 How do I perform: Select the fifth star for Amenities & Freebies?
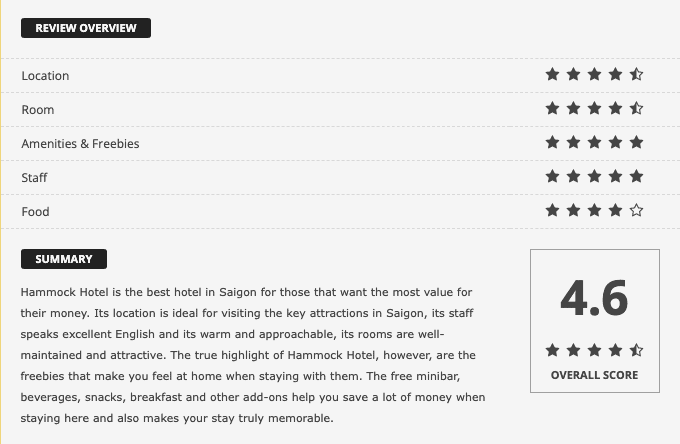pos(636,142)
